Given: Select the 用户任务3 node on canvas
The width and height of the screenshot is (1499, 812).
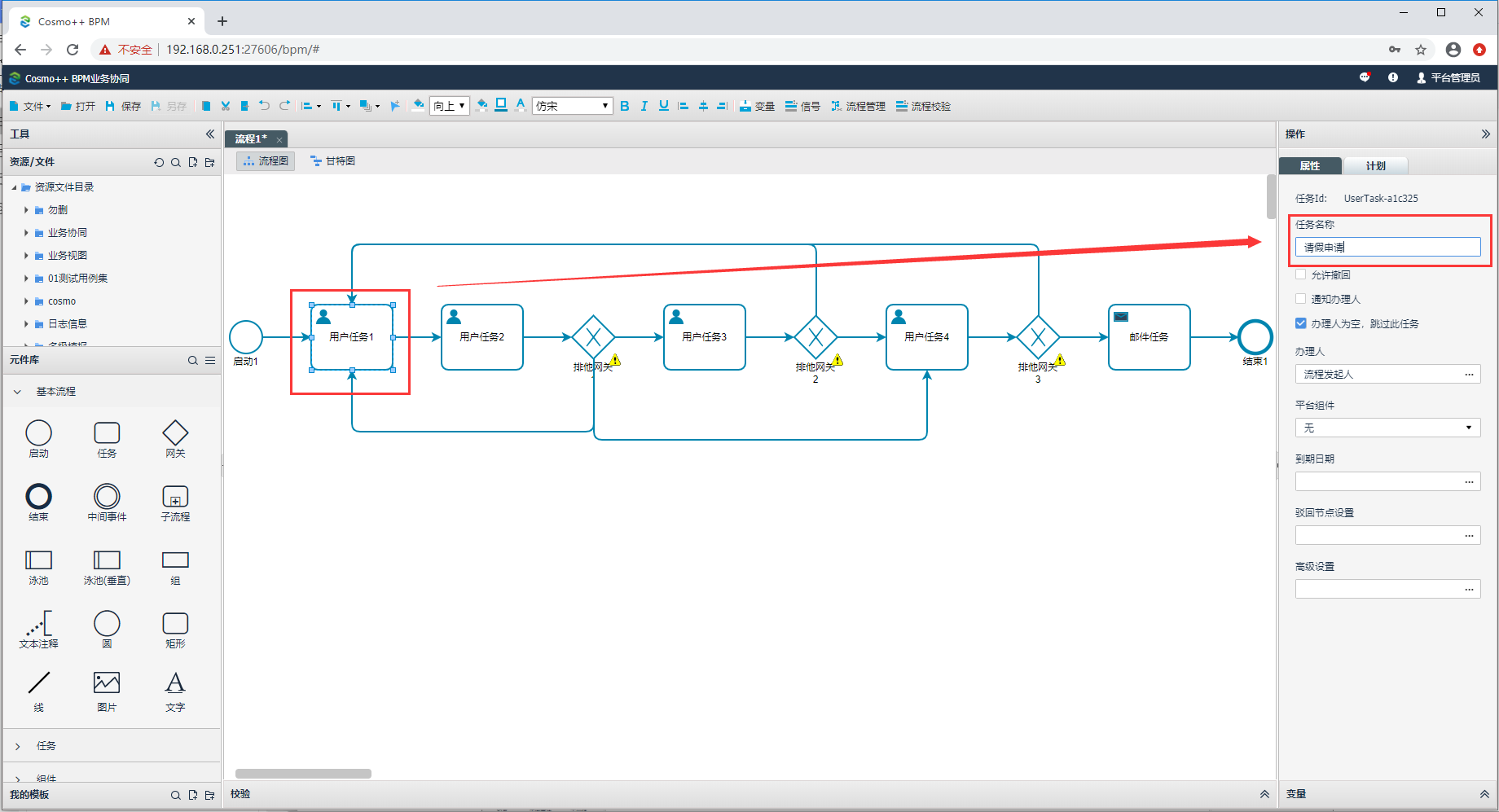Looking at the screenshot, I should pyautogui.click(x=705, y=337).
